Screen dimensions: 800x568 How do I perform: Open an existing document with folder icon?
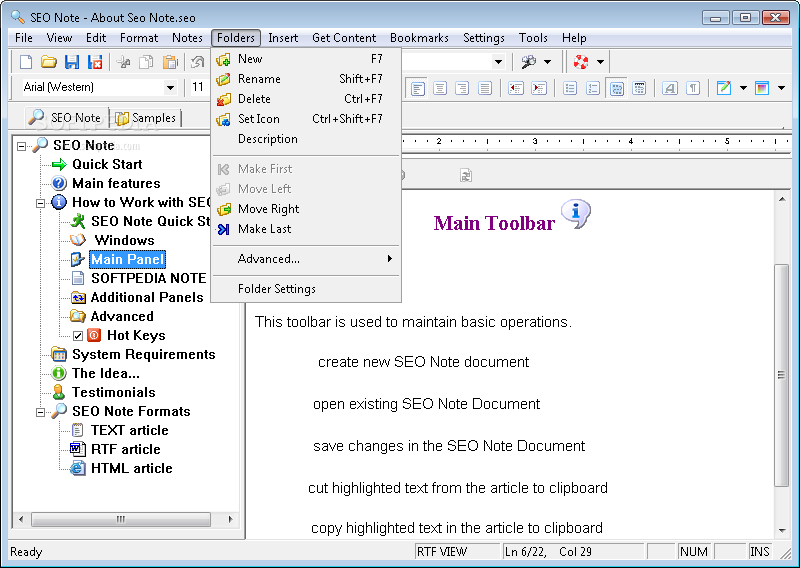pos(48,62)
